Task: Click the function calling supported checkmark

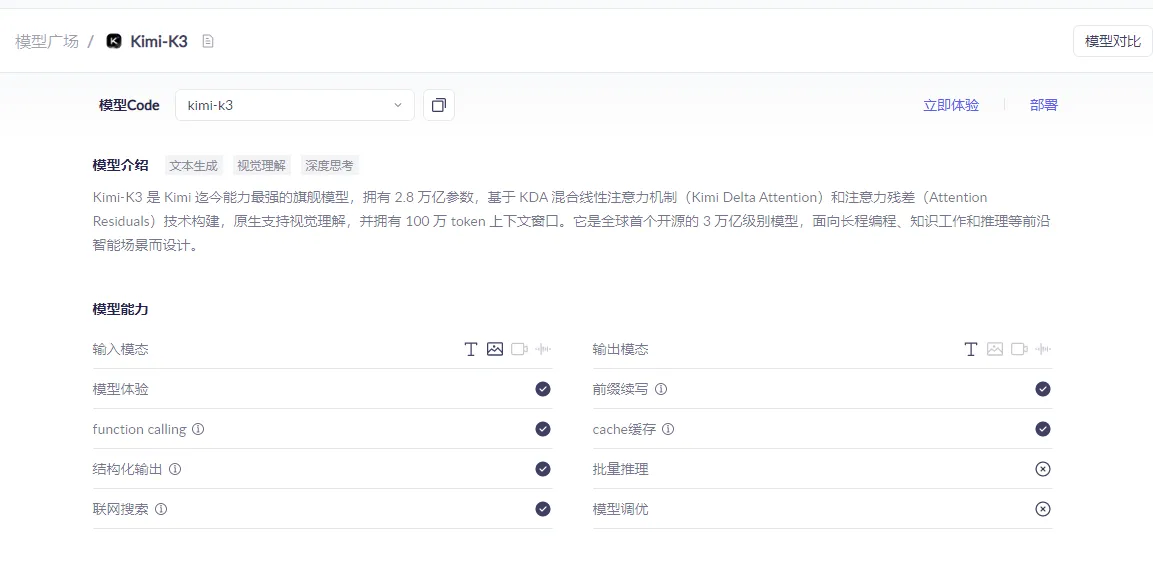Action: pyautogui.click(x=543, y=429)
